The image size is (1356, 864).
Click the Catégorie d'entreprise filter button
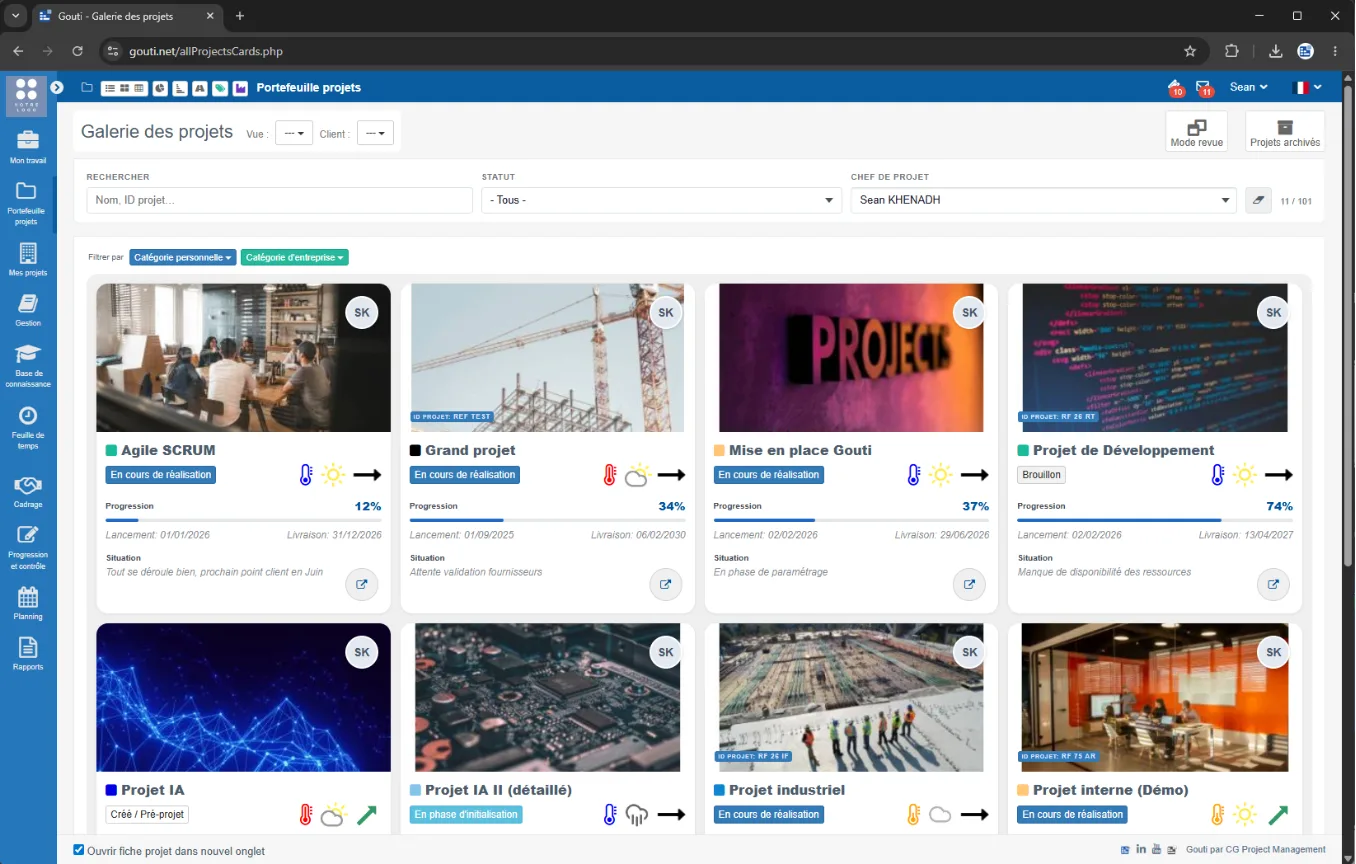point(295,257)
